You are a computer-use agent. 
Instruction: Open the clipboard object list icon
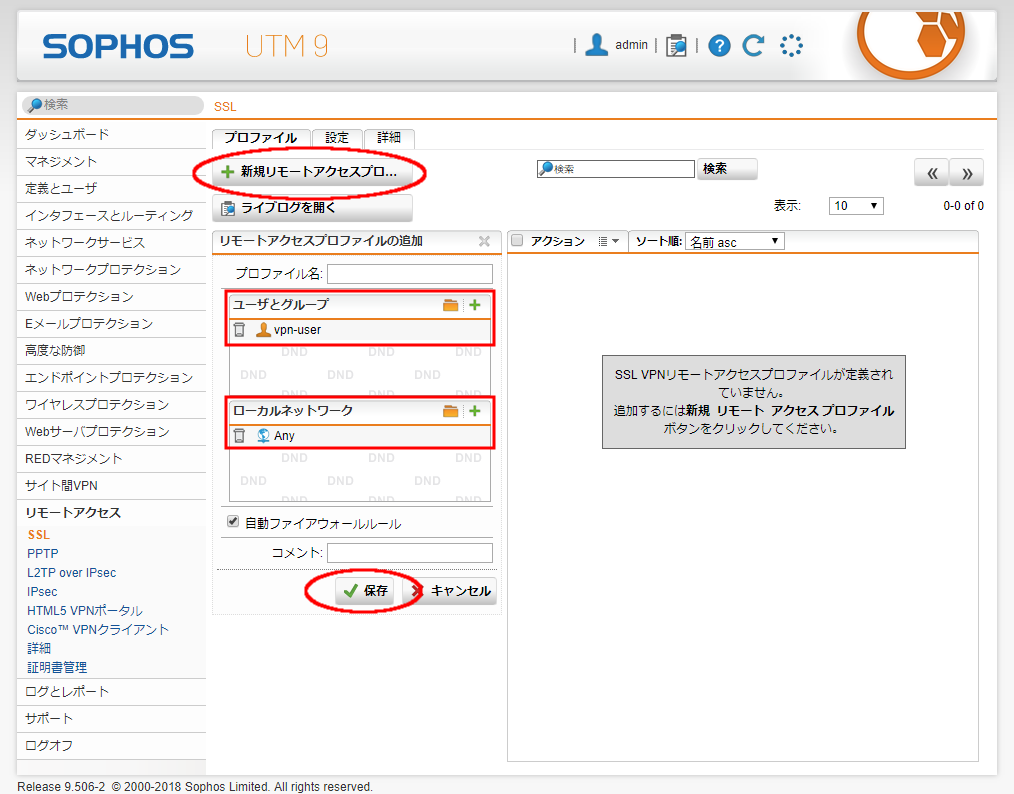point(677,46)
